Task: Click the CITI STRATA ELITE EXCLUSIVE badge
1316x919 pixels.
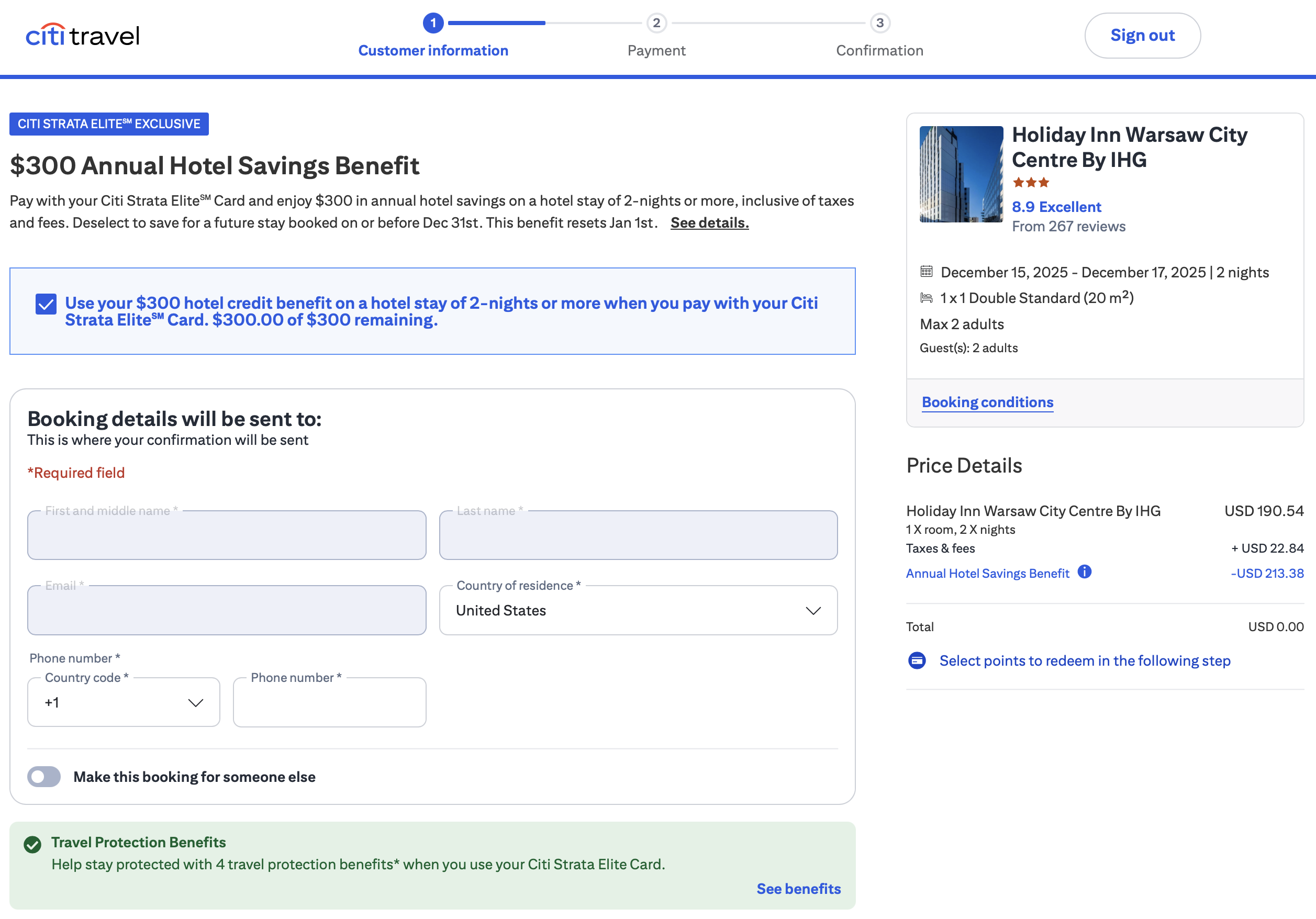Action: pyautogui.click(x=109, y=125)
